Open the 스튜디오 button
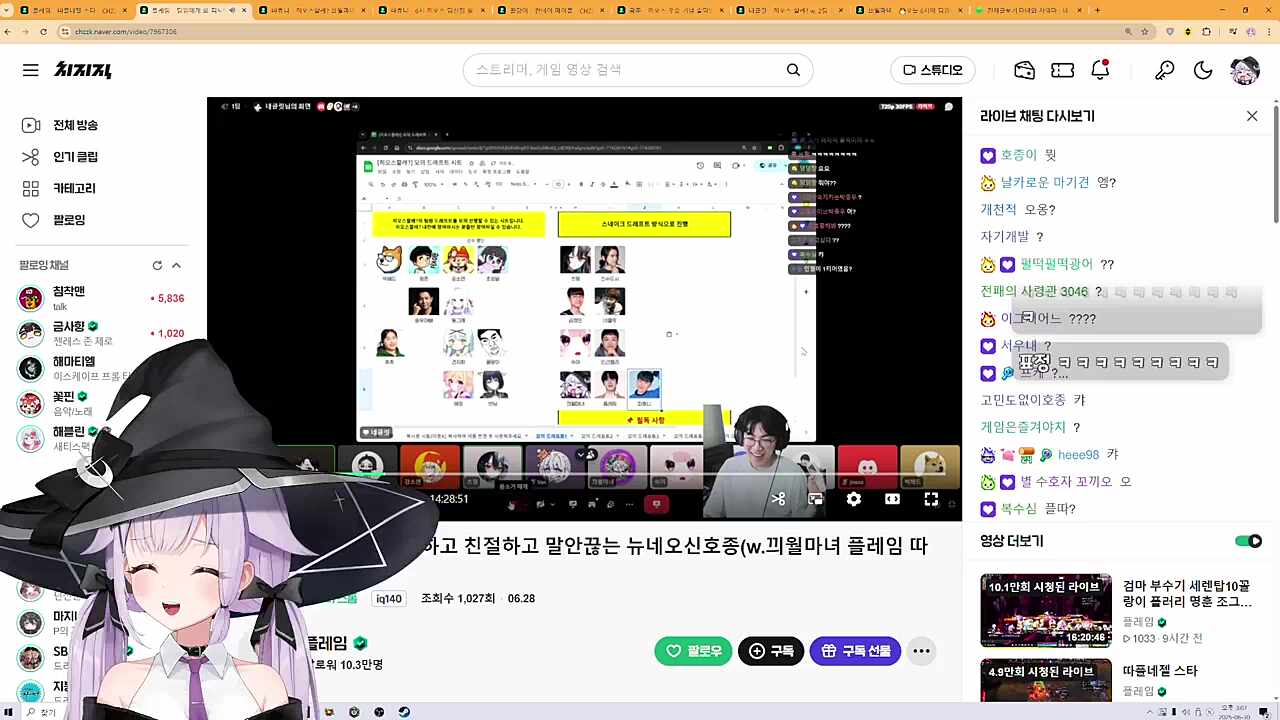Image resolution: width=1280 pixels, height=720 pixels. (x=933, y=70)
